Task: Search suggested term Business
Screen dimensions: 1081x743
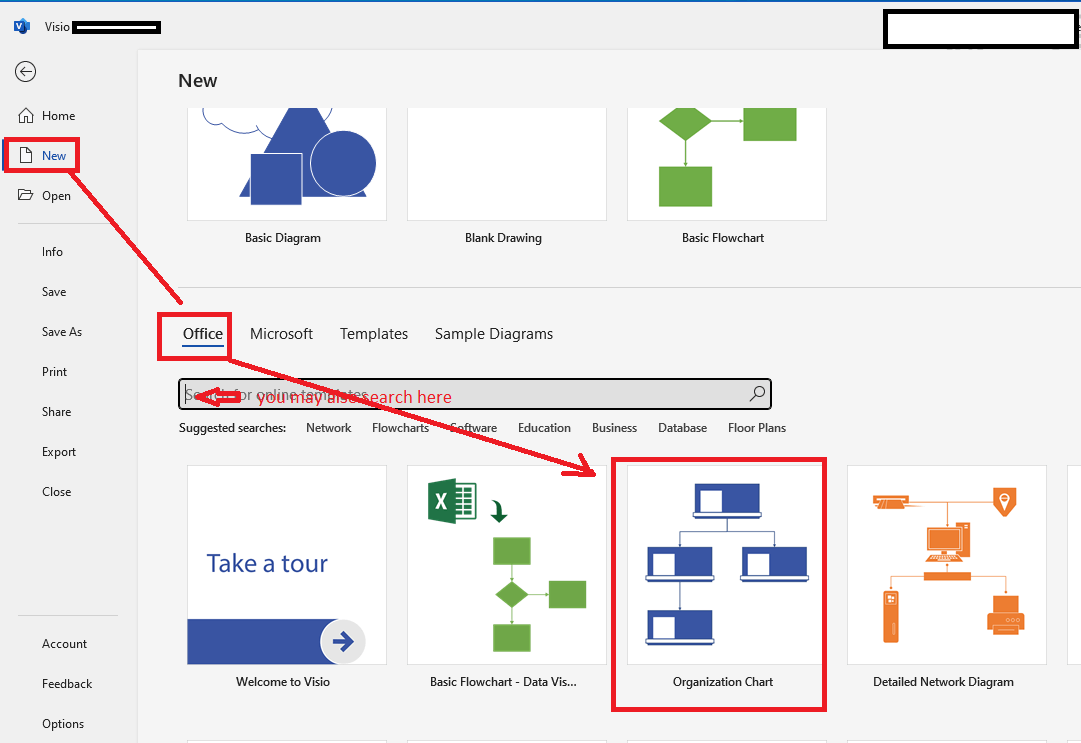Action: point(614,428)
